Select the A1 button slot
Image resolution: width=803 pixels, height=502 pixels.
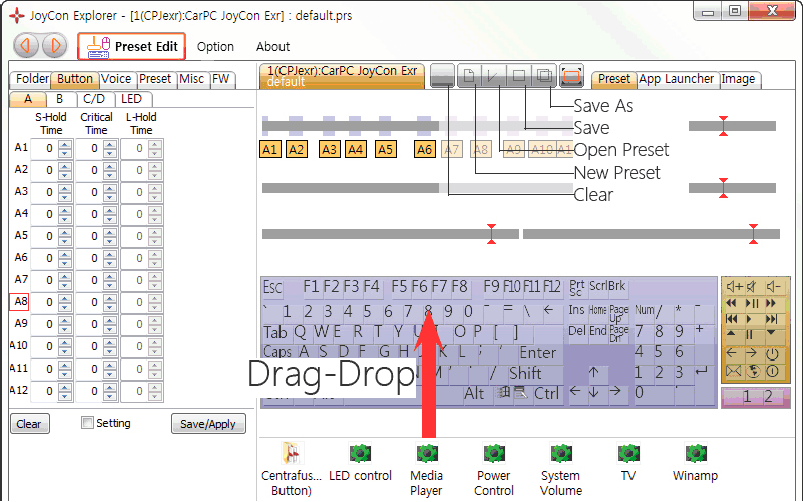point(270,150)
